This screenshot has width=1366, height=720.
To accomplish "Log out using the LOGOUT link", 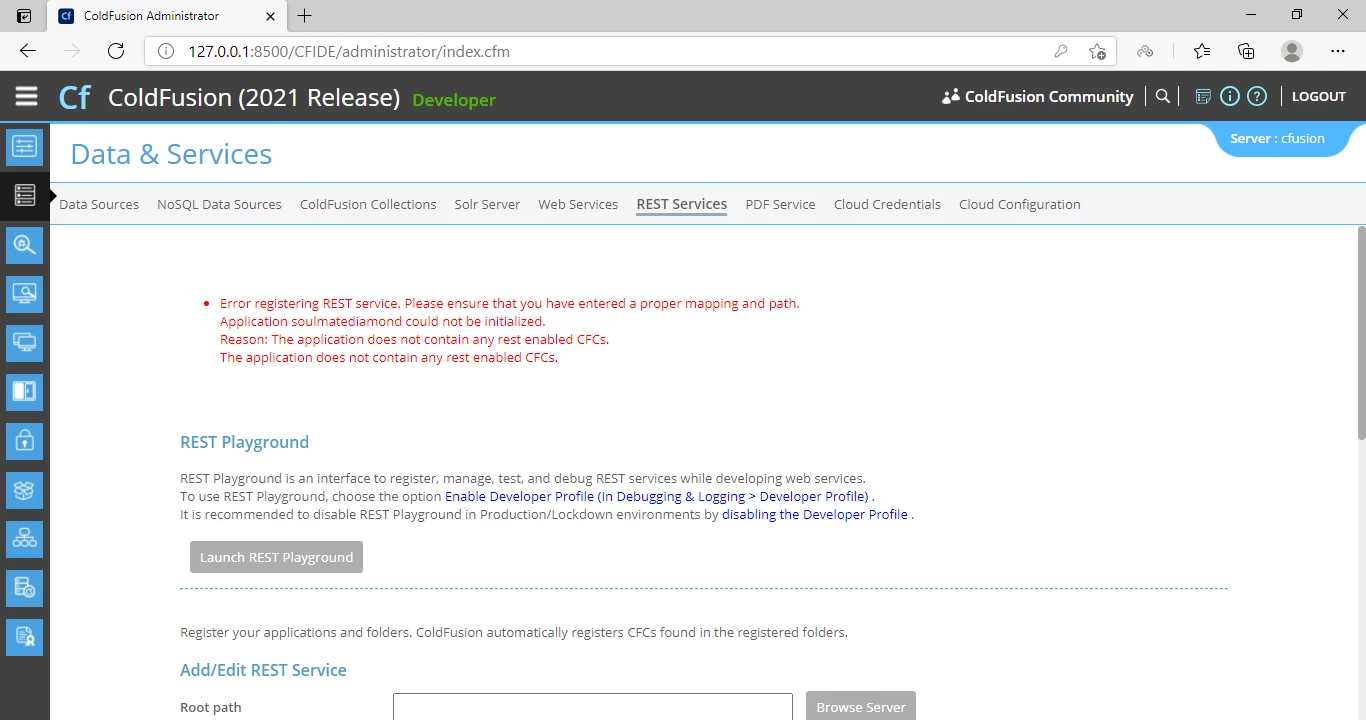I will tap(1319, 96).
